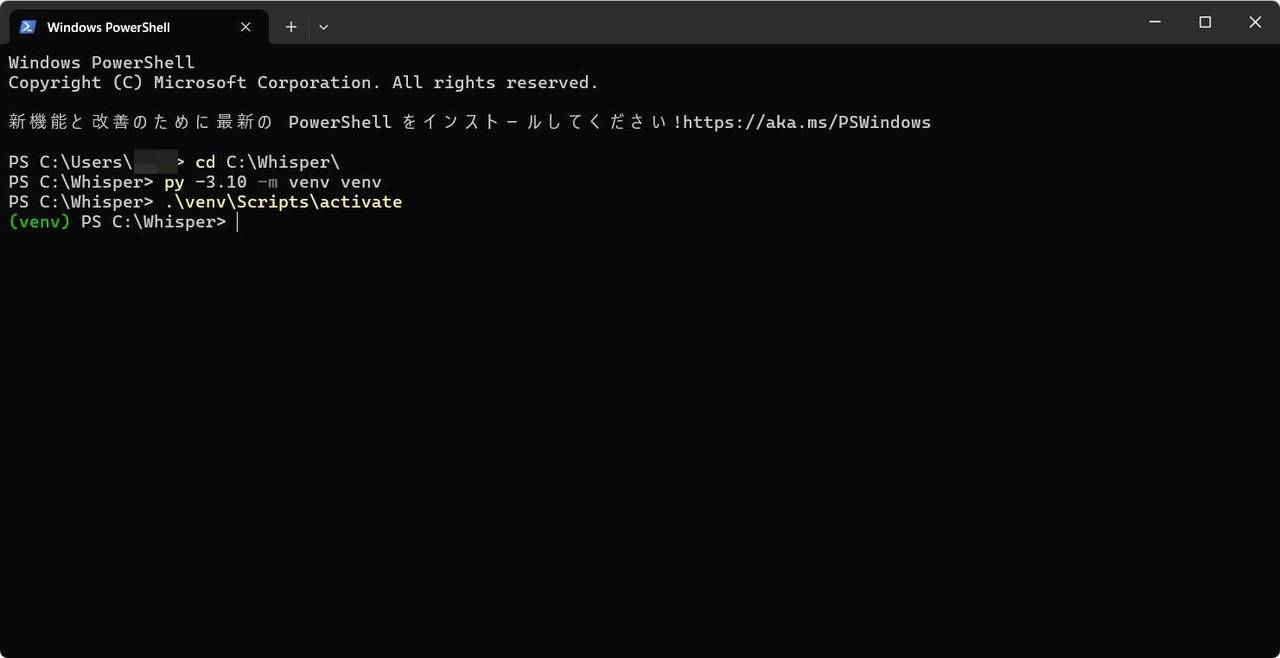Expand the new tab profile dropdown chevron
Image resolution: width=1280 pixels, height=658 pixels.
(x=323, y=27)
